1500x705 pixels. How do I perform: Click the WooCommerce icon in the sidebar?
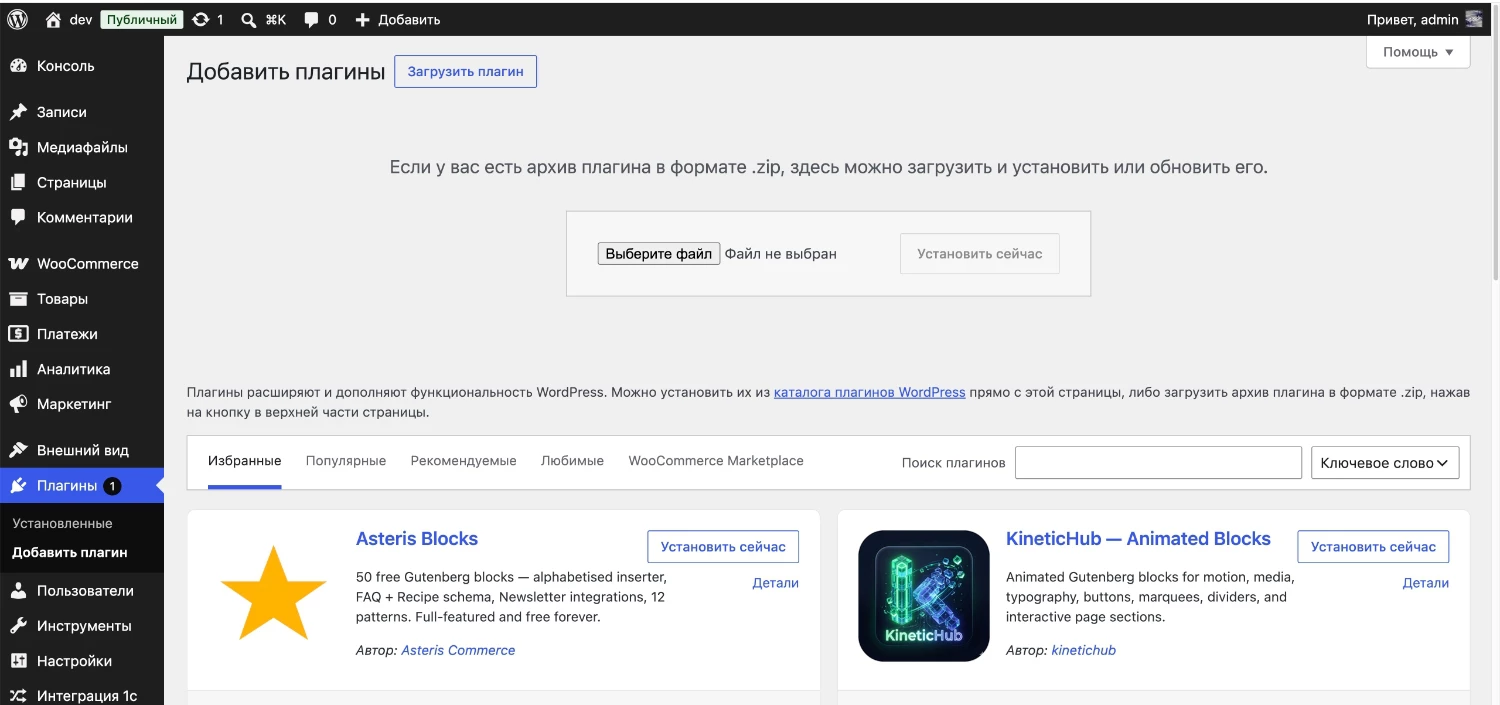pyautogui.click(x=18, y=264)
